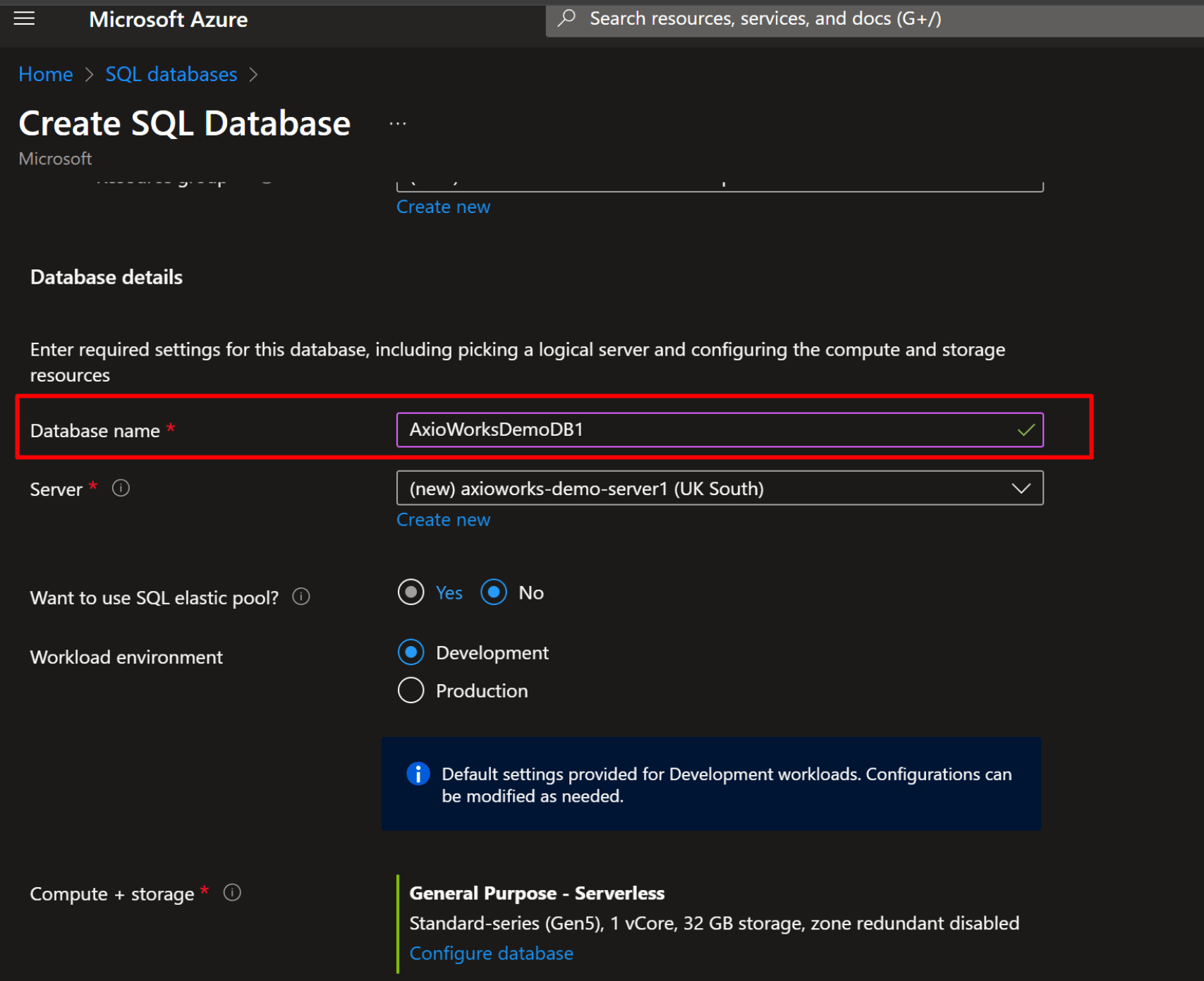Screen dimensions: 1204x981
Task: Select Yes for SQL elastic pool
Action: [x=411, y=592]
